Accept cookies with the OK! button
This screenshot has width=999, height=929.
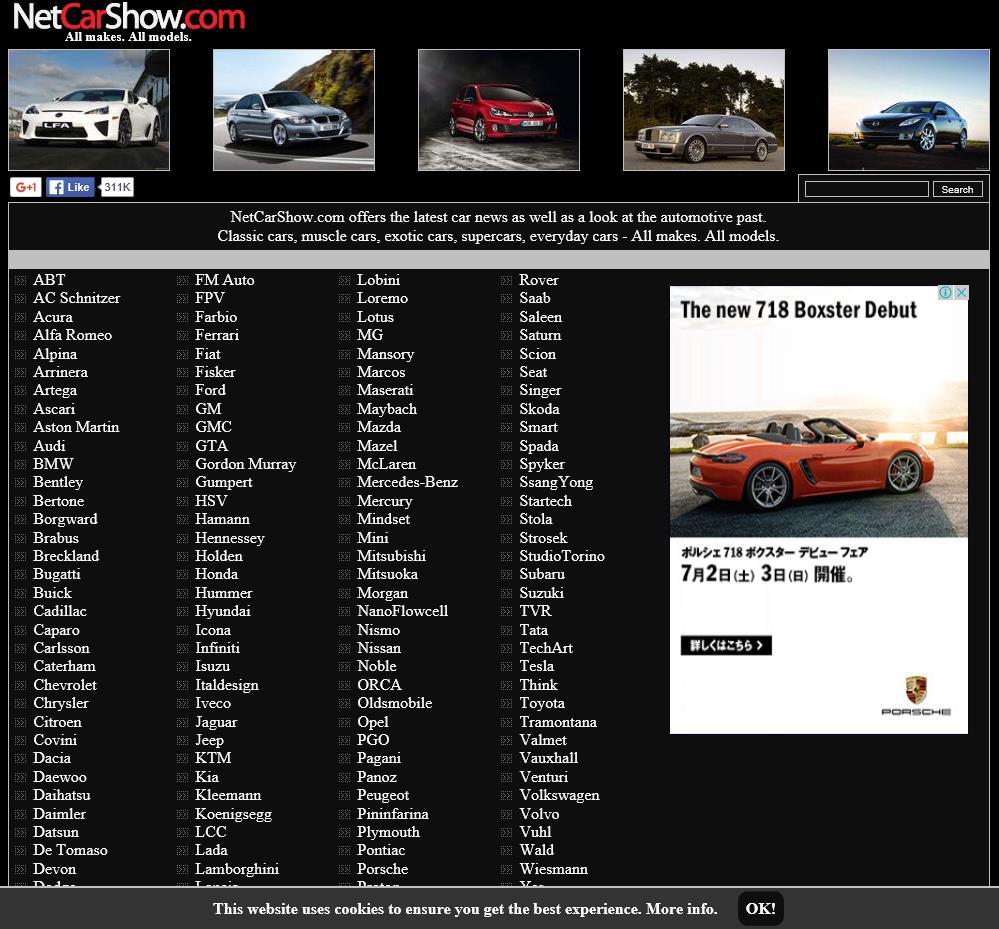pyautogui.click(x=761, y=909)
